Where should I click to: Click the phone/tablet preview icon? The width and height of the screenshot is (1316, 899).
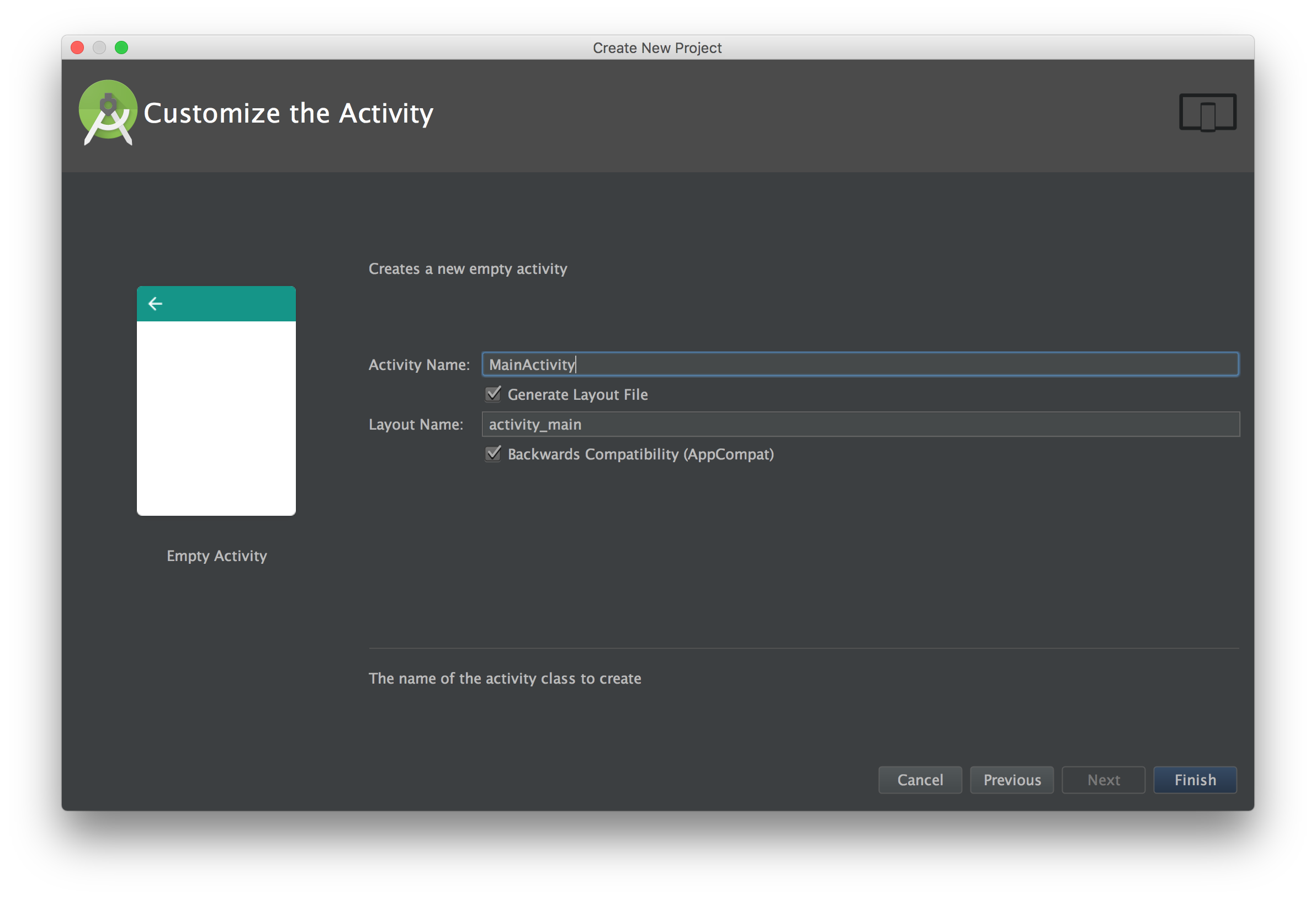pyautogui.click(x=1208, y=112)
